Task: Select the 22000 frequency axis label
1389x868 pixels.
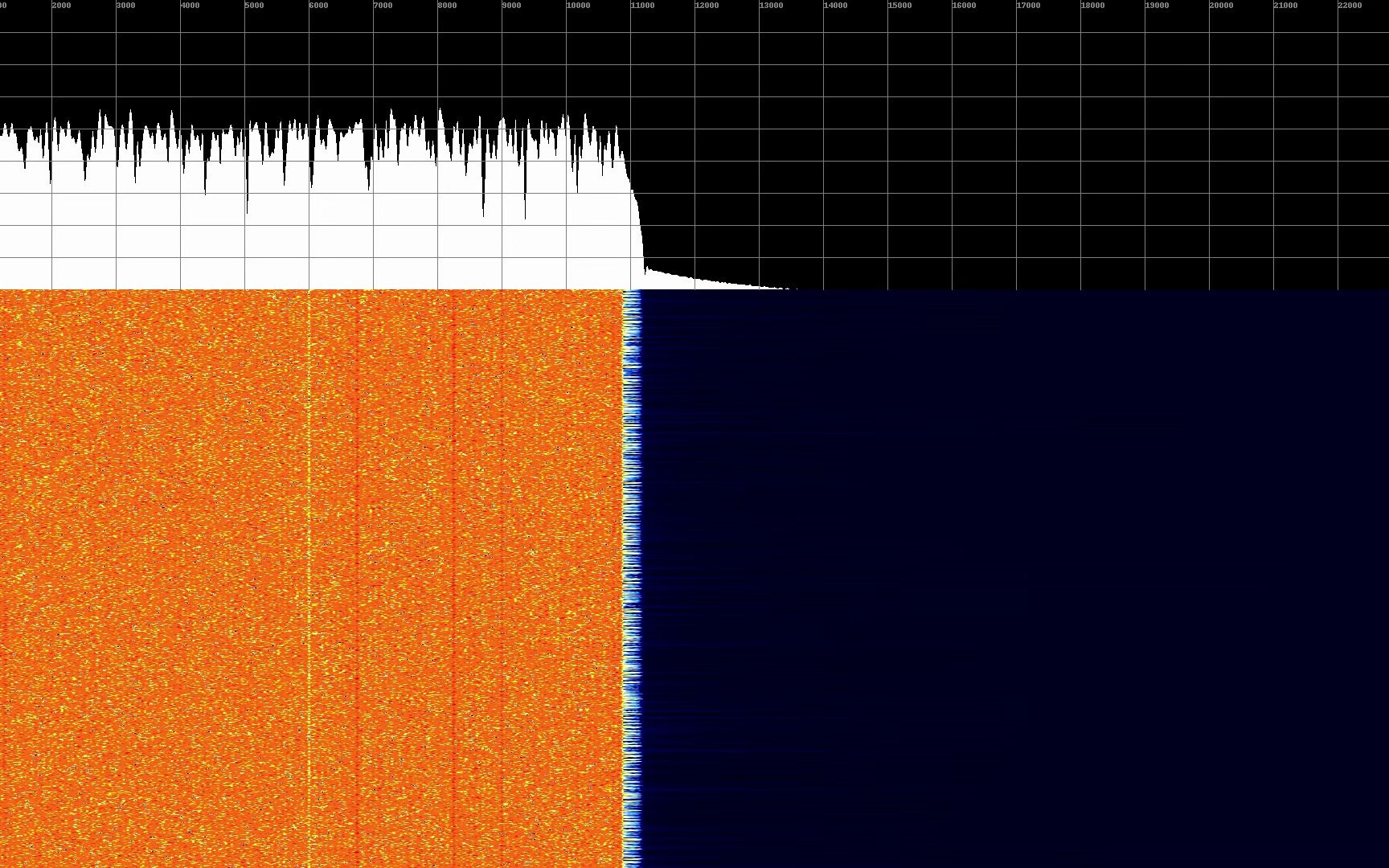Action: pyautogui.click(x=1350, y=6)
